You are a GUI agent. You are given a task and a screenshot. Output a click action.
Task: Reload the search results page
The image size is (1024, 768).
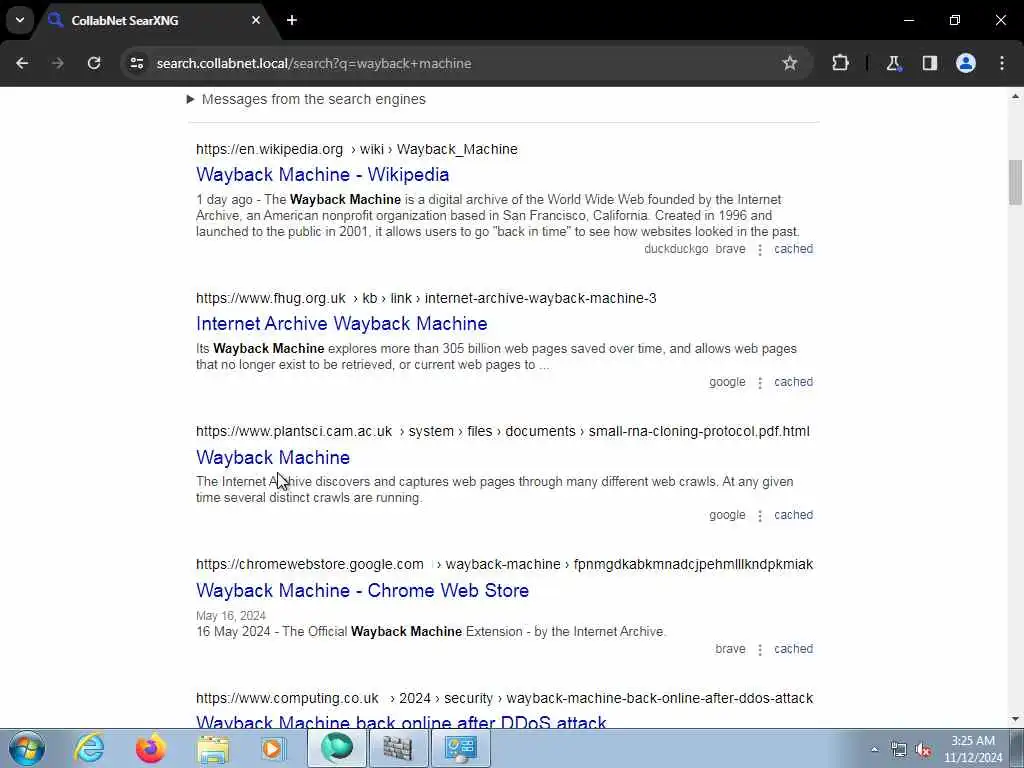click(x=94, y=63)
